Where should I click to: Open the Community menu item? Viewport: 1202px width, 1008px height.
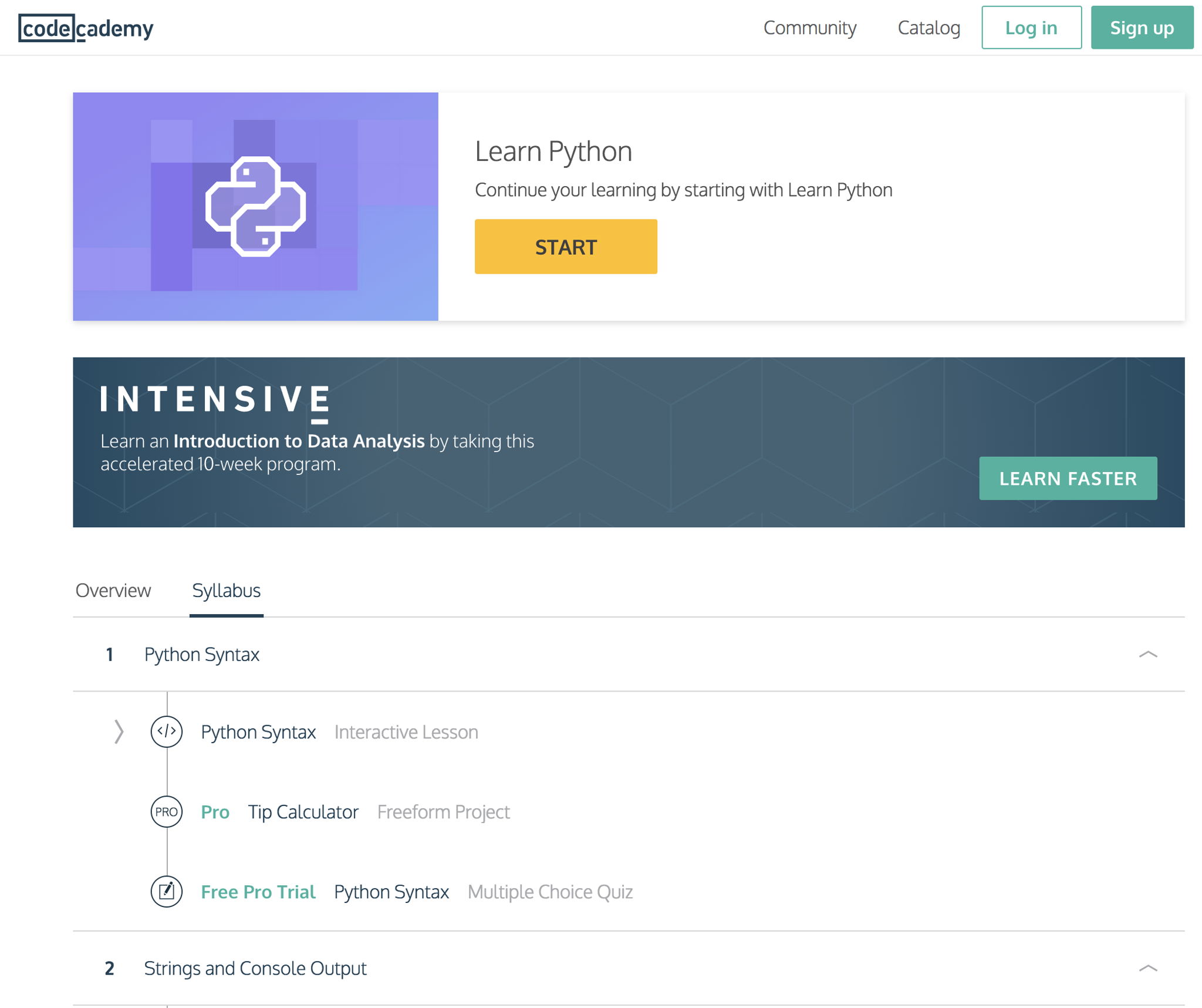tap(809, 28)
